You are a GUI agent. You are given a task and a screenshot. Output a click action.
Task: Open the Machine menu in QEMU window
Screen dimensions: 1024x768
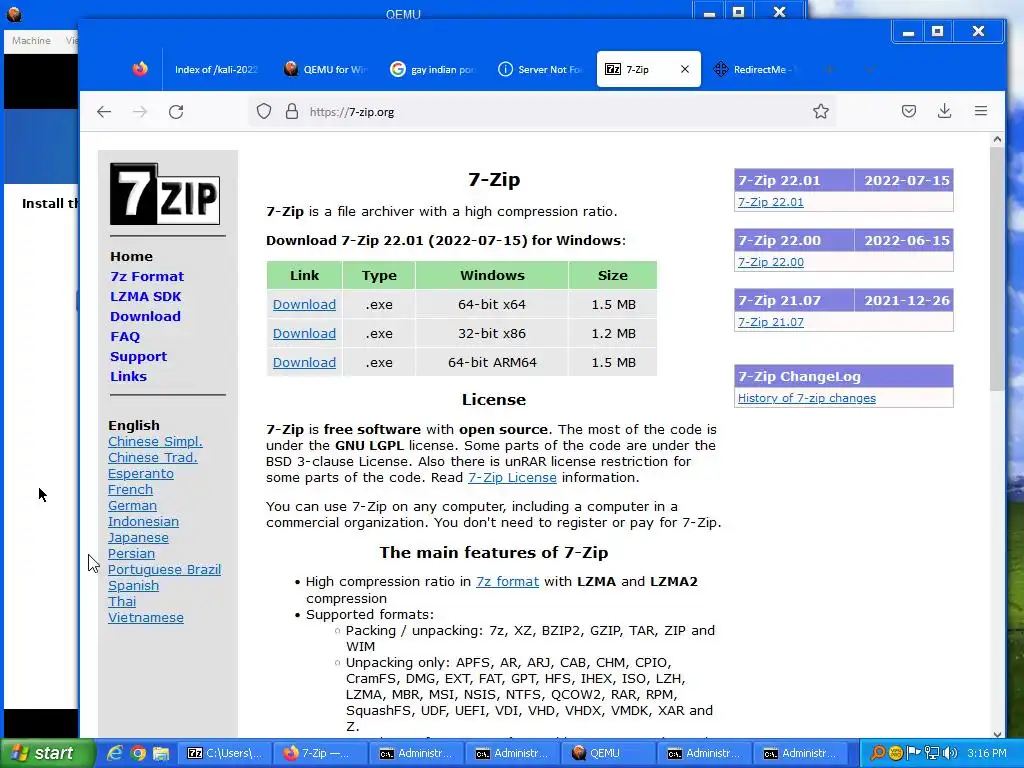click(x=31, y=40)
